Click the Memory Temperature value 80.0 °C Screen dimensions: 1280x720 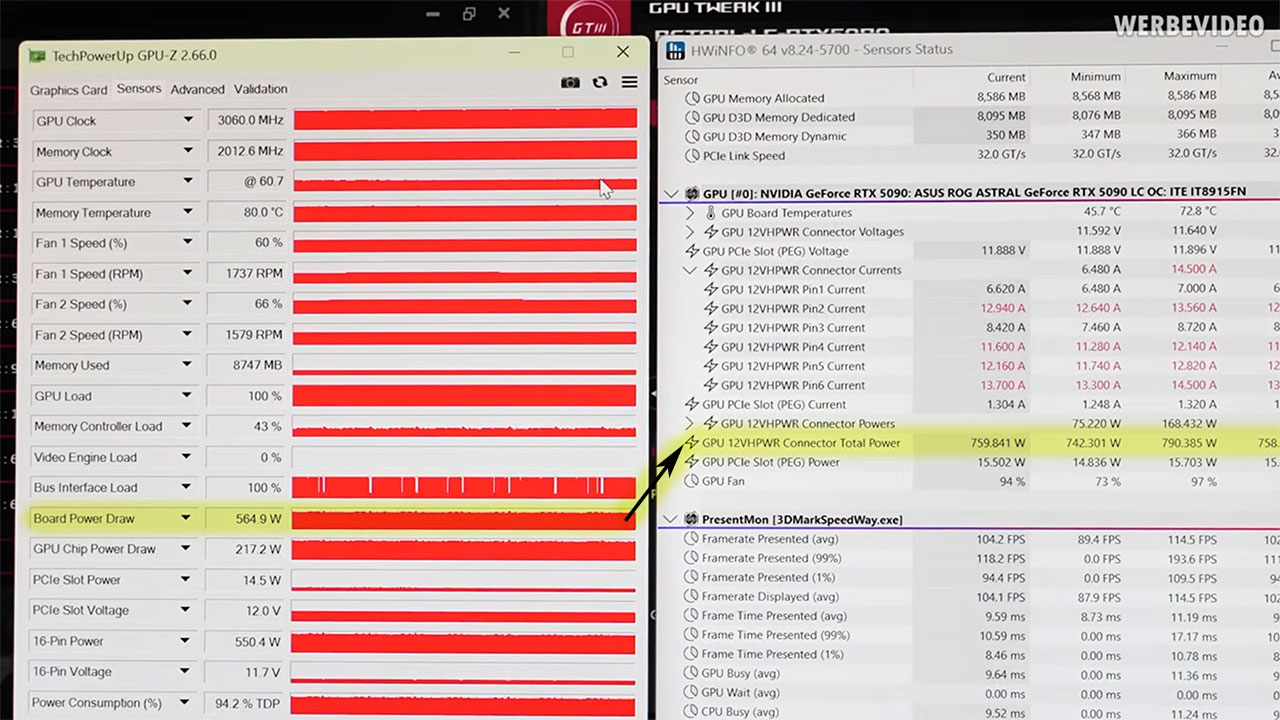coord(247,212)
